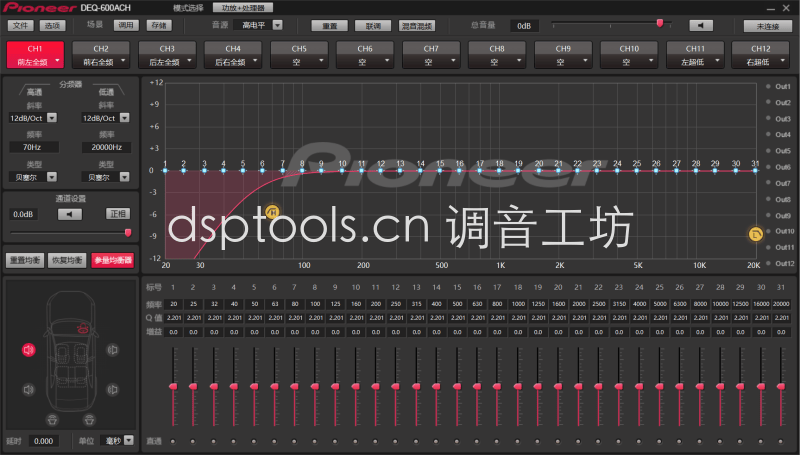
Task: Open CH5 空 assignment dropdown arrow
Action: pos(321,61)
